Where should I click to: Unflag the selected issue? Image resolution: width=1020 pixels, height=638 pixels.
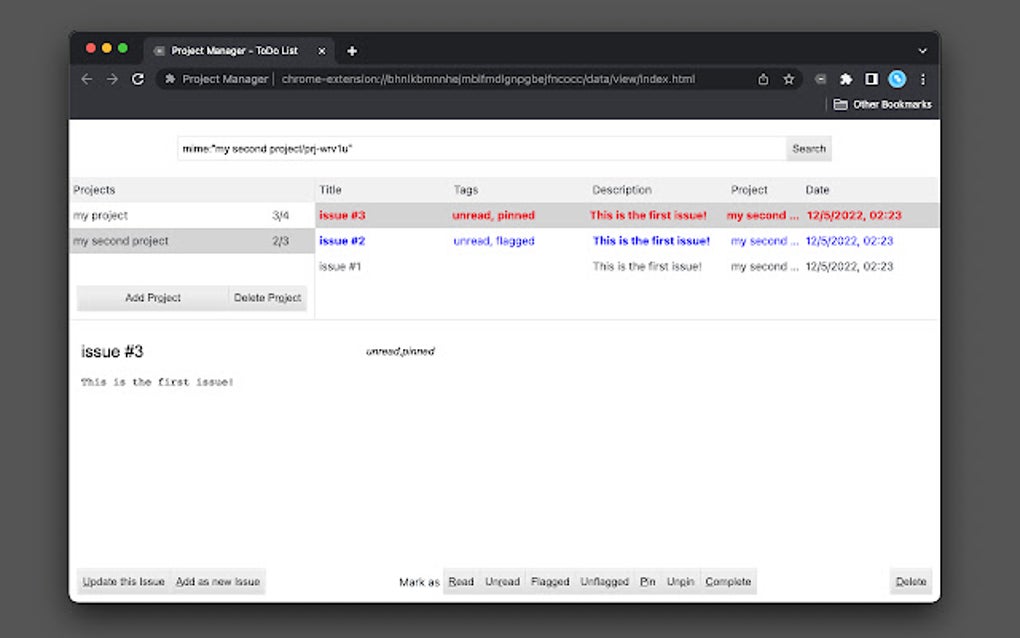[604, 581]
